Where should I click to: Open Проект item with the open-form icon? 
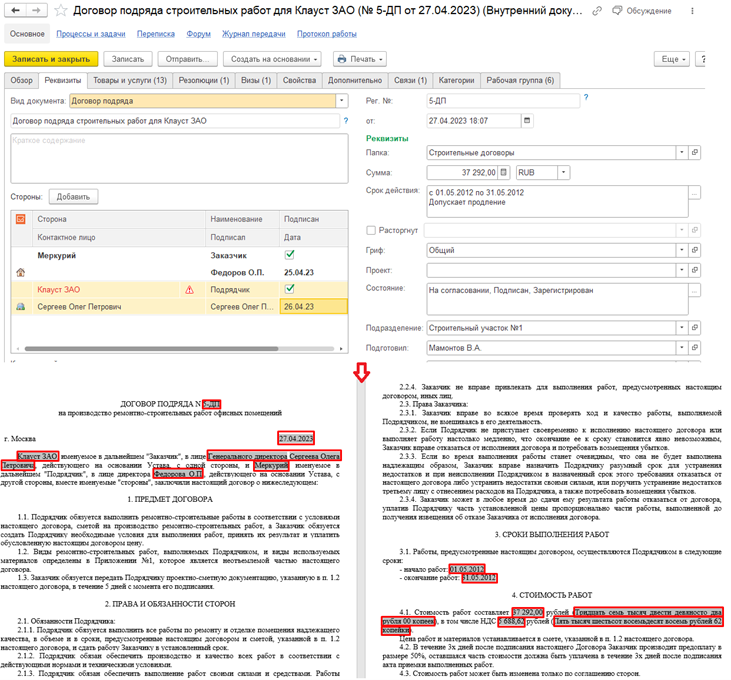click(x=695, y=270)
